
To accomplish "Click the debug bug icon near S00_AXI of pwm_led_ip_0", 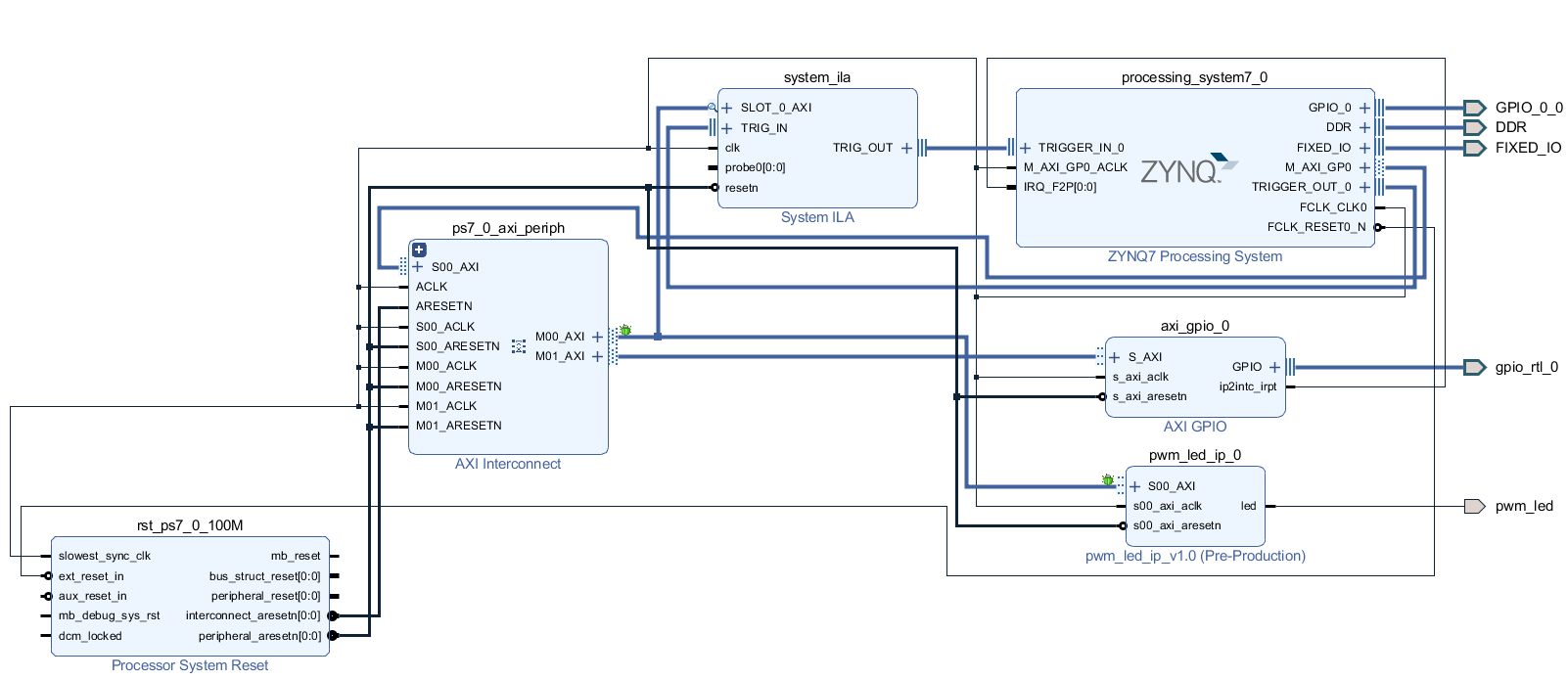I will click(x=1107, y=480).
